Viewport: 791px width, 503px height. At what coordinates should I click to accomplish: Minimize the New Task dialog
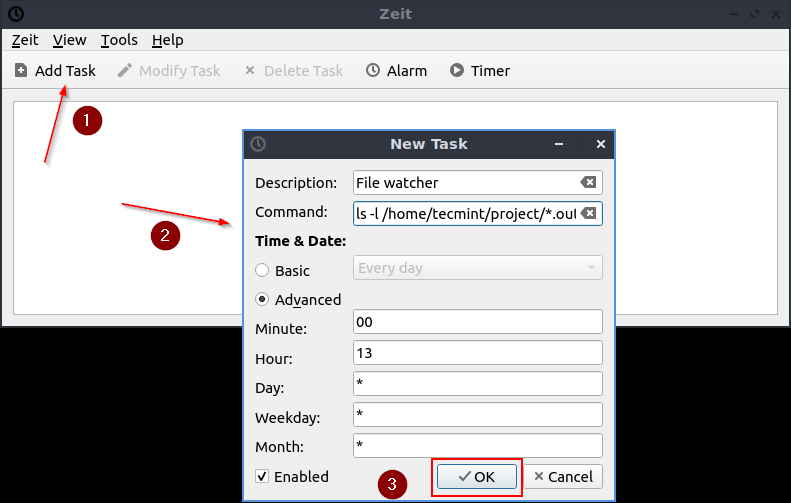tap(558, 144)
